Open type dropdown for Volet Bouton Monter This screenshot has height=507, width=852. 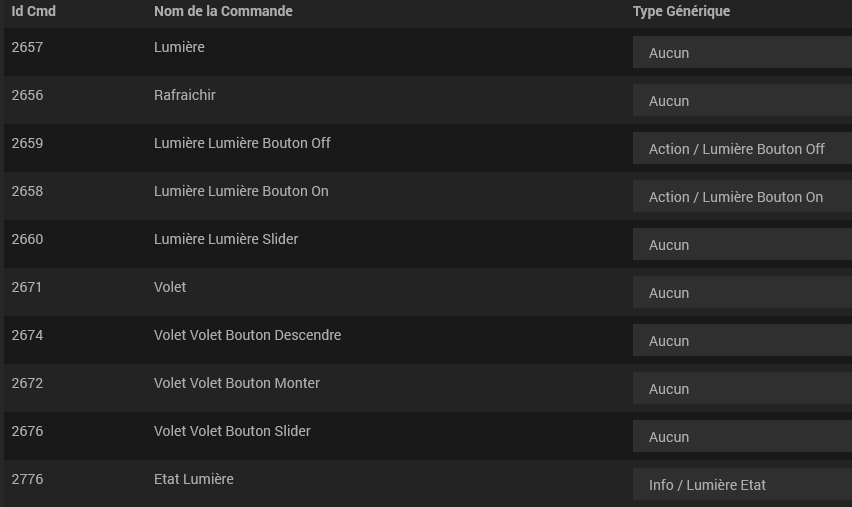coord(742,389)
